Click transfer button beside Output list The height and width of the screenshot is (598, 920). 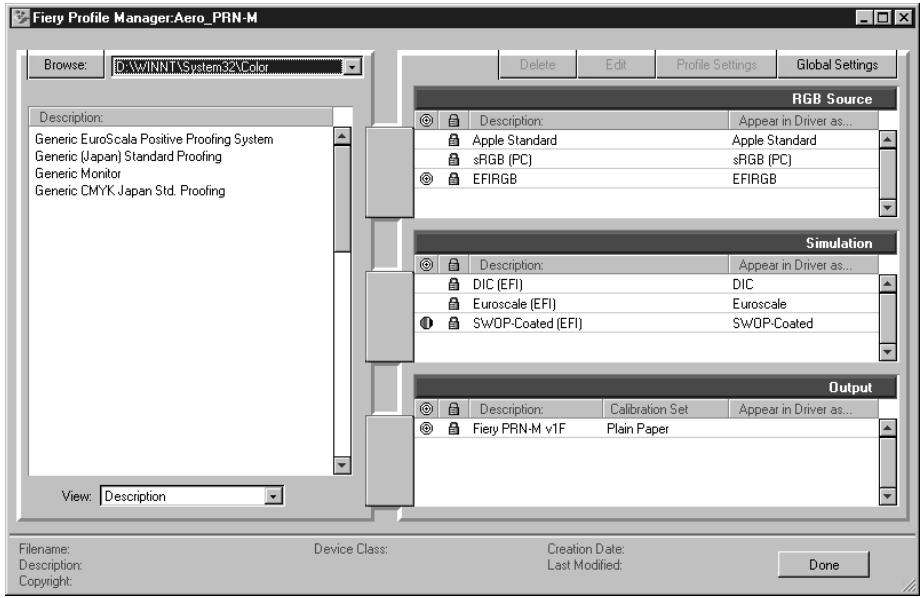[x=390, y=461]
